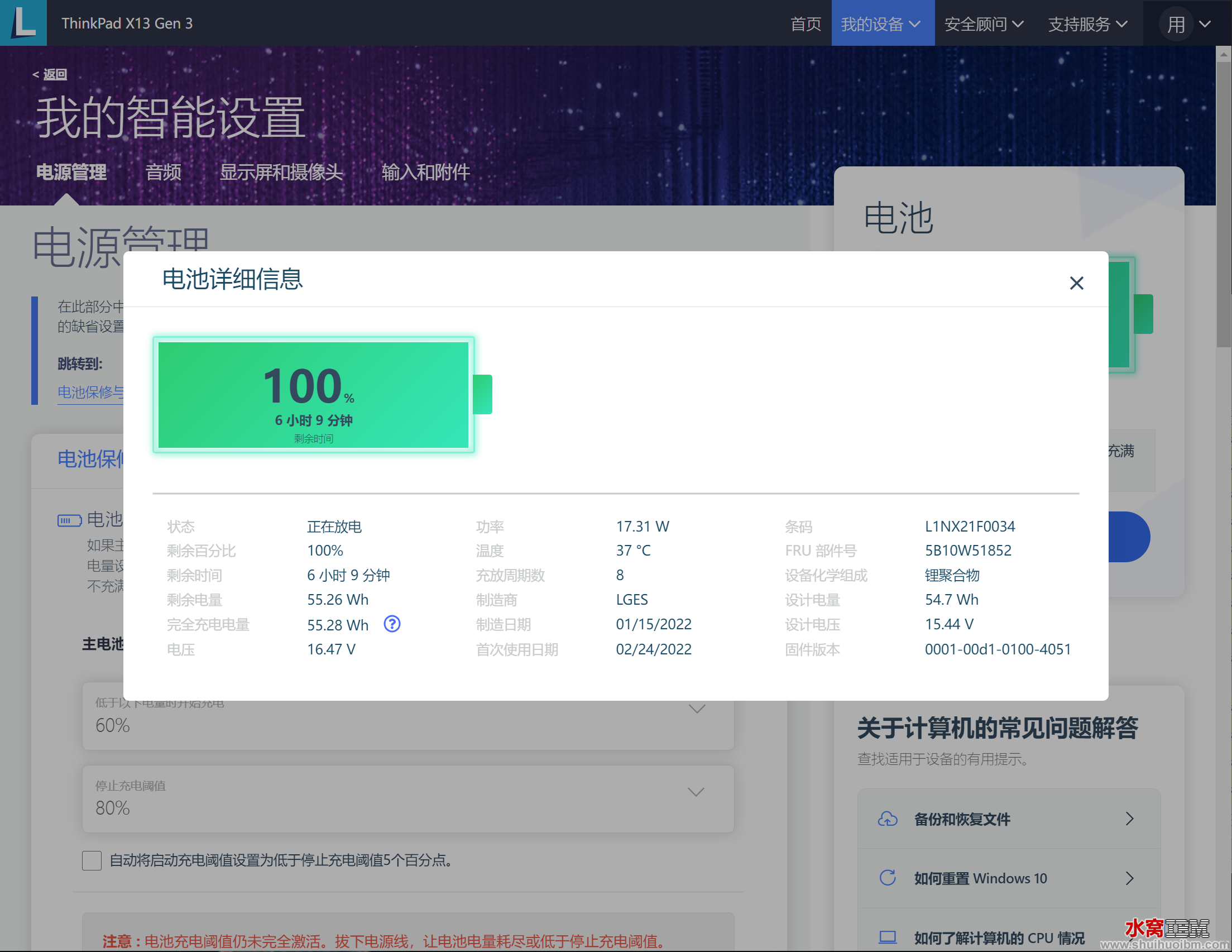Image resolution: width=1232 pixels, height=952 pixels.
Task: Click the battery icon beside 电池 heading
Action: [69, 520]
